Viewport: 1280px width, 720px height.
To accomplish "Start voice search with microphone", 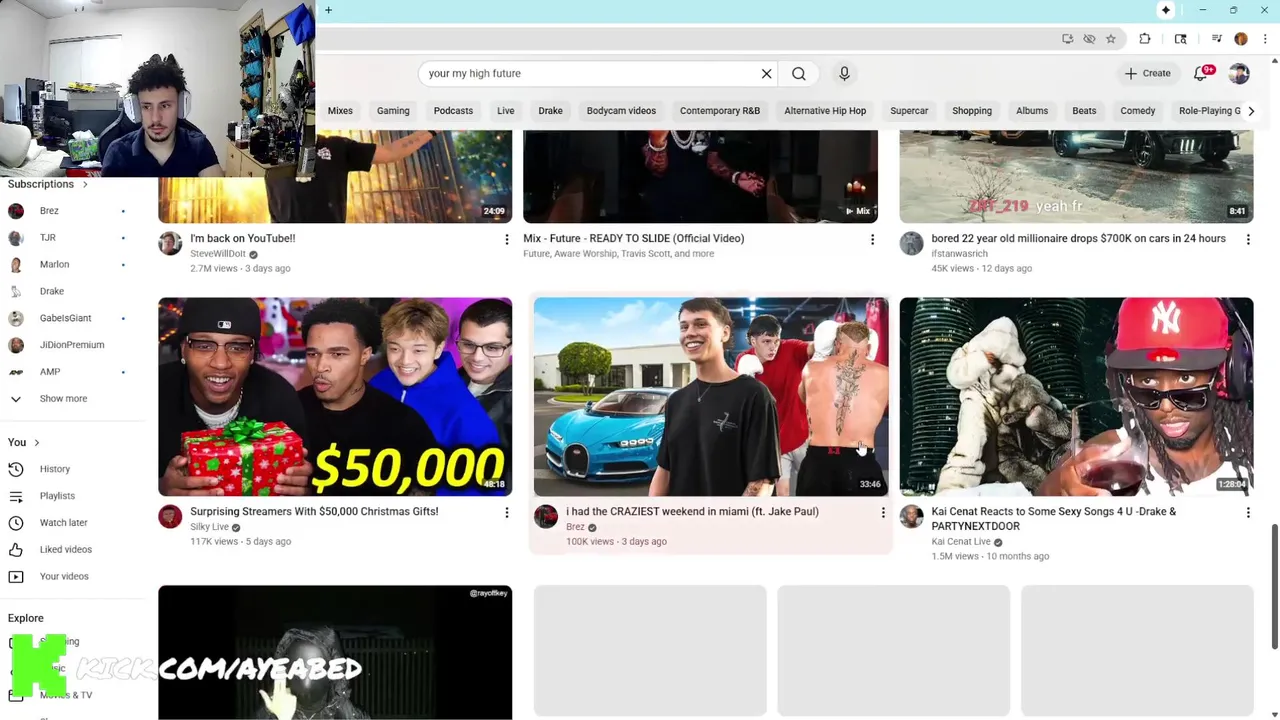I will [844, 73].
